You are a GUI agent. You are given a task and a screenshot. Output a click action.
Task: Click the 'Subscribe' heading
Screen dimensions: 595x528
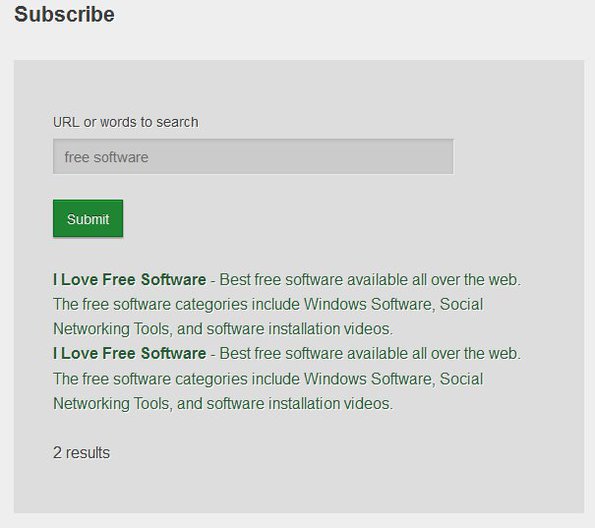[65, 15]
